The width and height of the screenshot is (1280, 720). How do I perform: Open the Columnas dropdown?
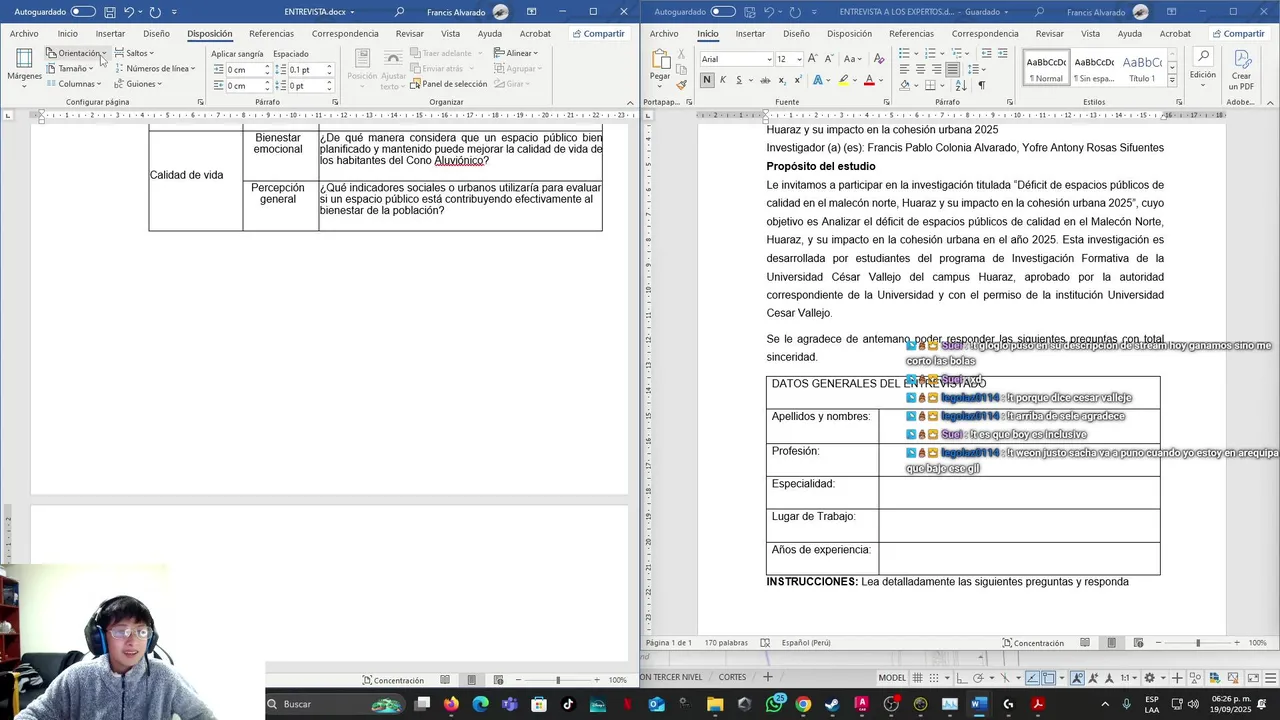point(74,84)
